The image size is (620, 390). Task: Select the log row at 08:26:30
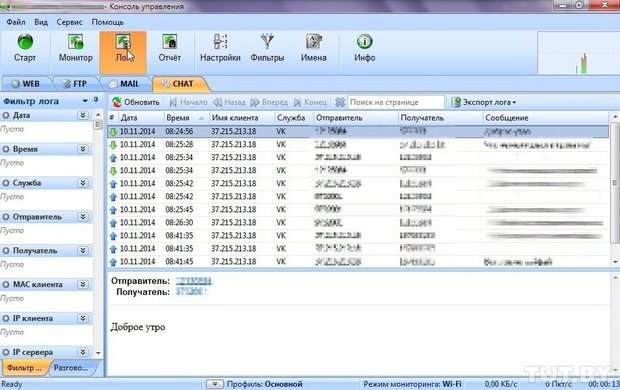358,222
